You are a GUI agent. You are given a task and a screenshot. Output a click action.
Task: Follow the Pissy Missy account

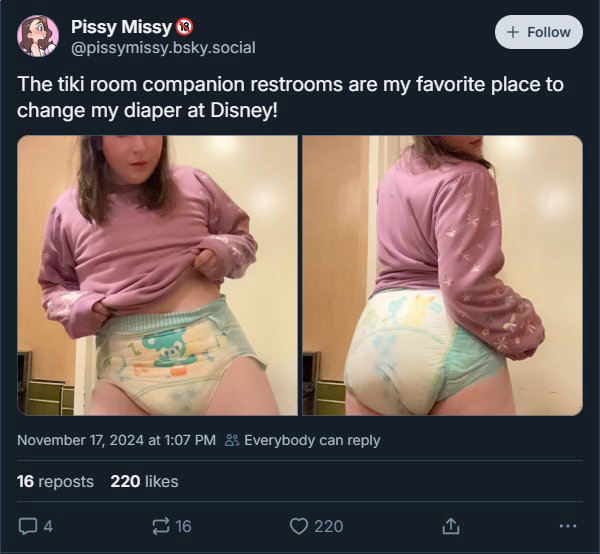coord(539,32)
